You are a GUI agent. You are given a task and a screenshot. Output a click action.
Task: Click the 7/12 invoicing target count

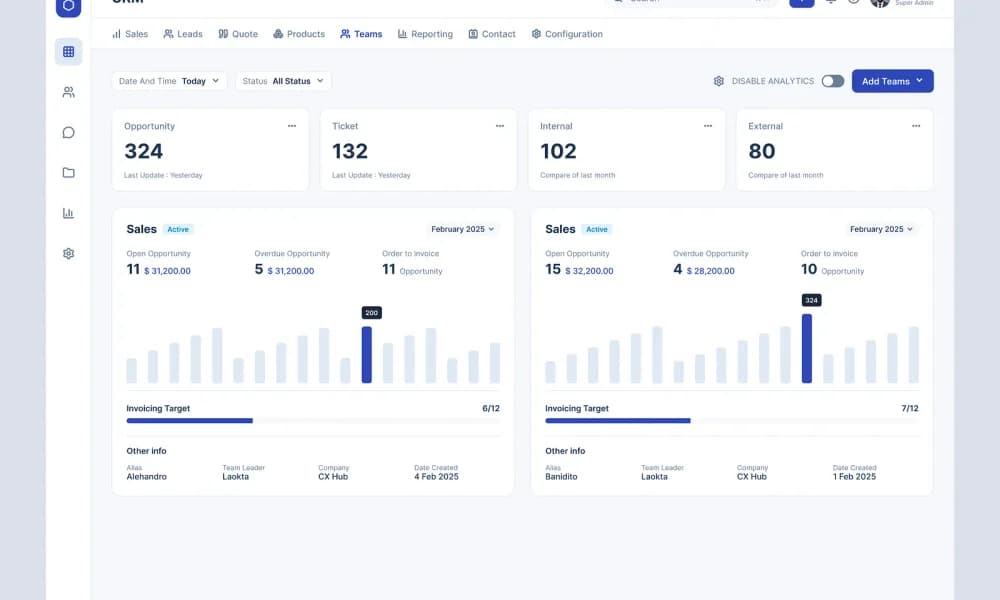[910, 409]
